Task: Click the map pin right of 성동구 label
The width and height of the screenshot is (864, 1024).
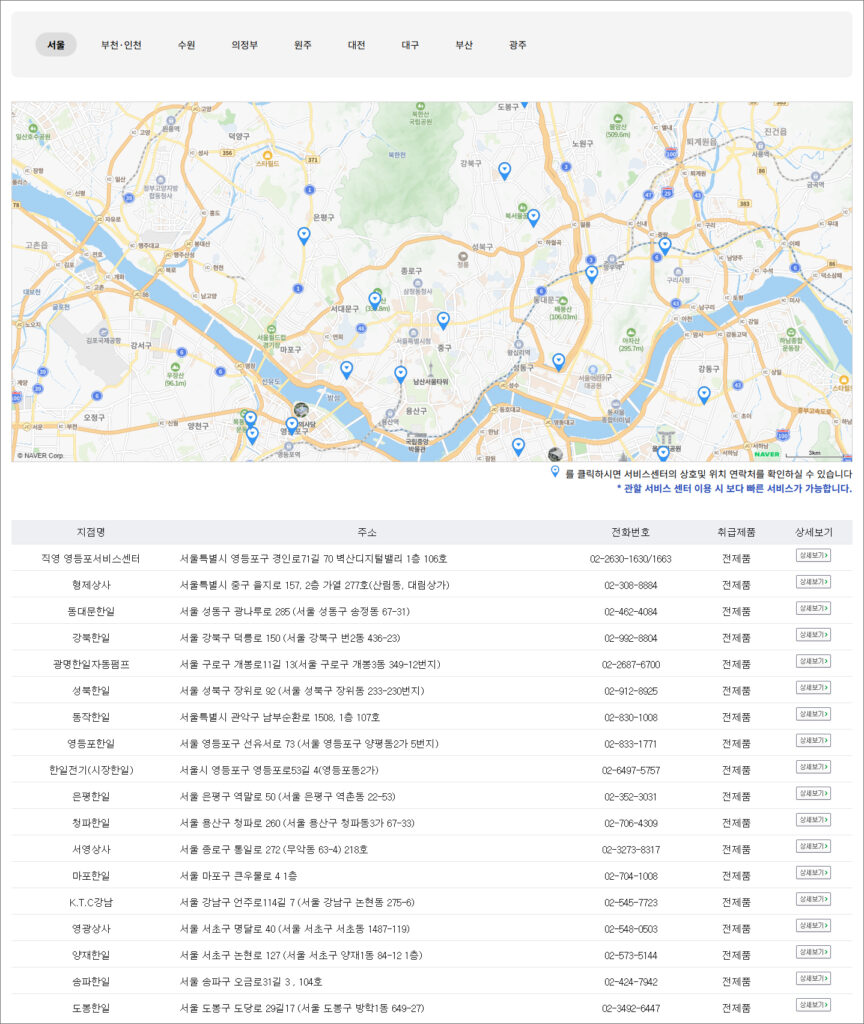Action: (559, 361)
